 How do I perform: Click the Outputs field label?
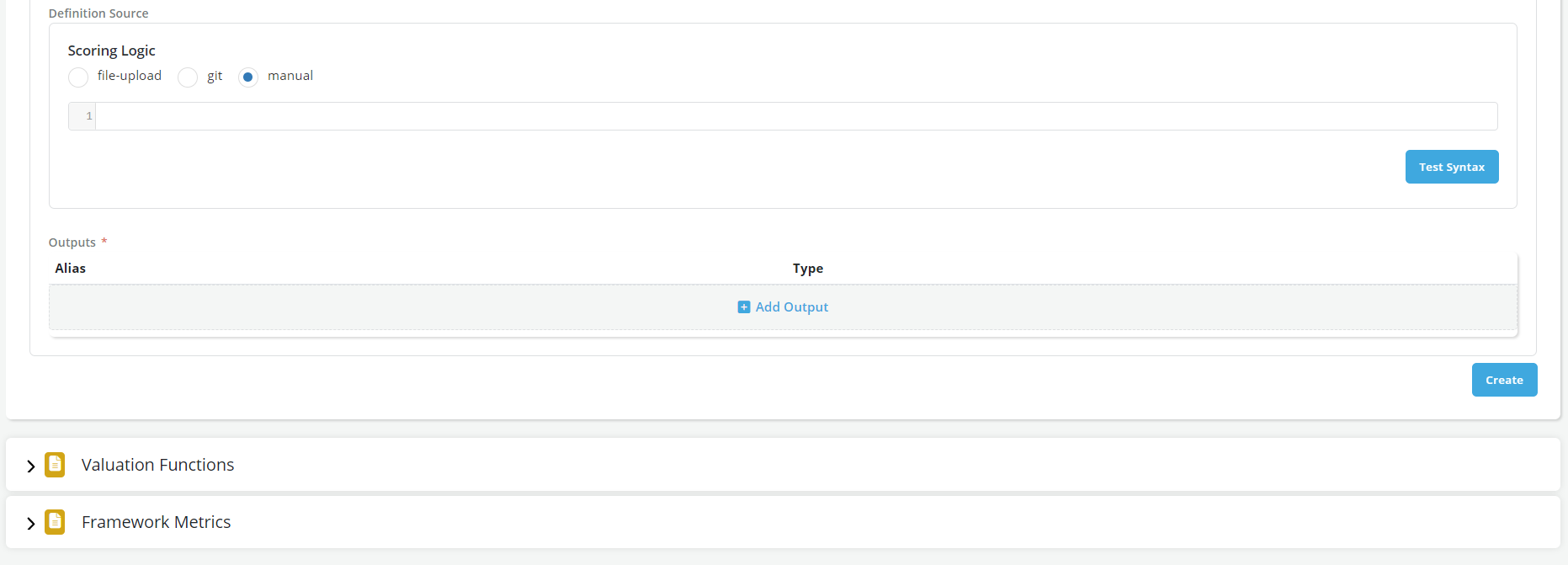click(72, 243)
